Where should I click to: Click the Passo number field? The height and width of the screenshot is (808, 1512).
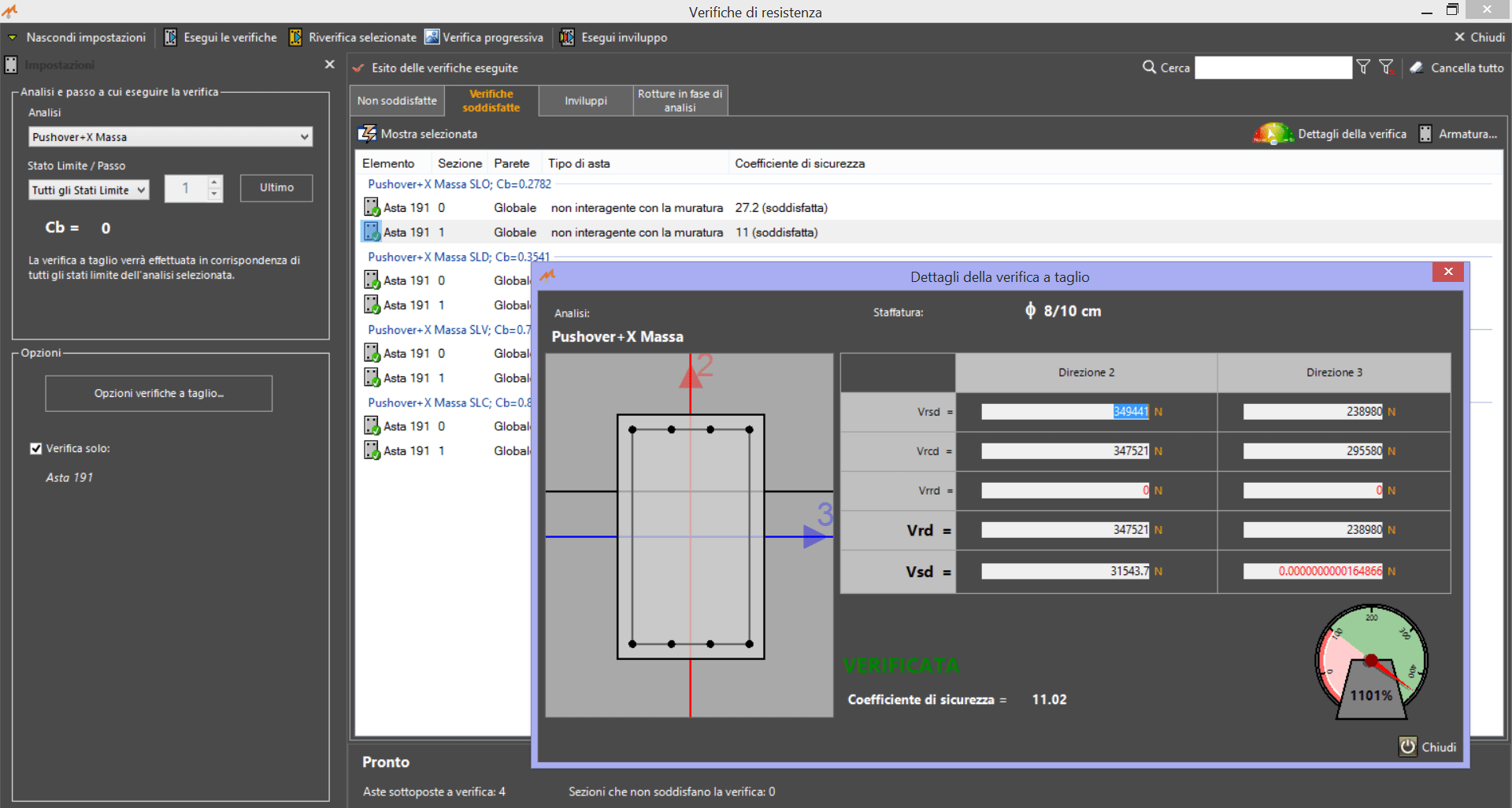click(x=186, y=188)
